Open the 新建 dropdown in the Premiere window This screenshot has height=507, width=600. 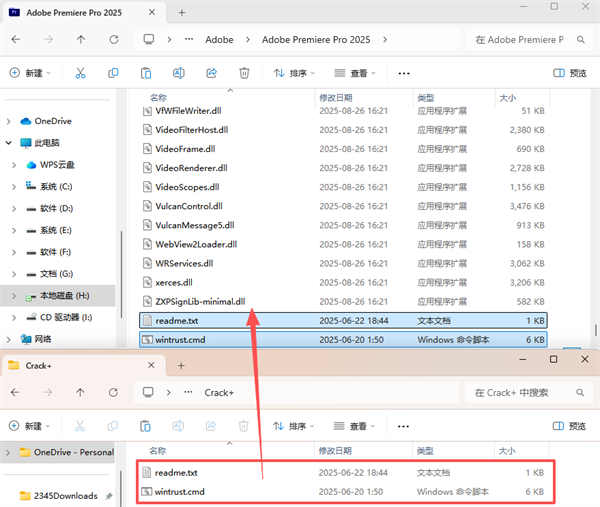click(x=30, y=73)
